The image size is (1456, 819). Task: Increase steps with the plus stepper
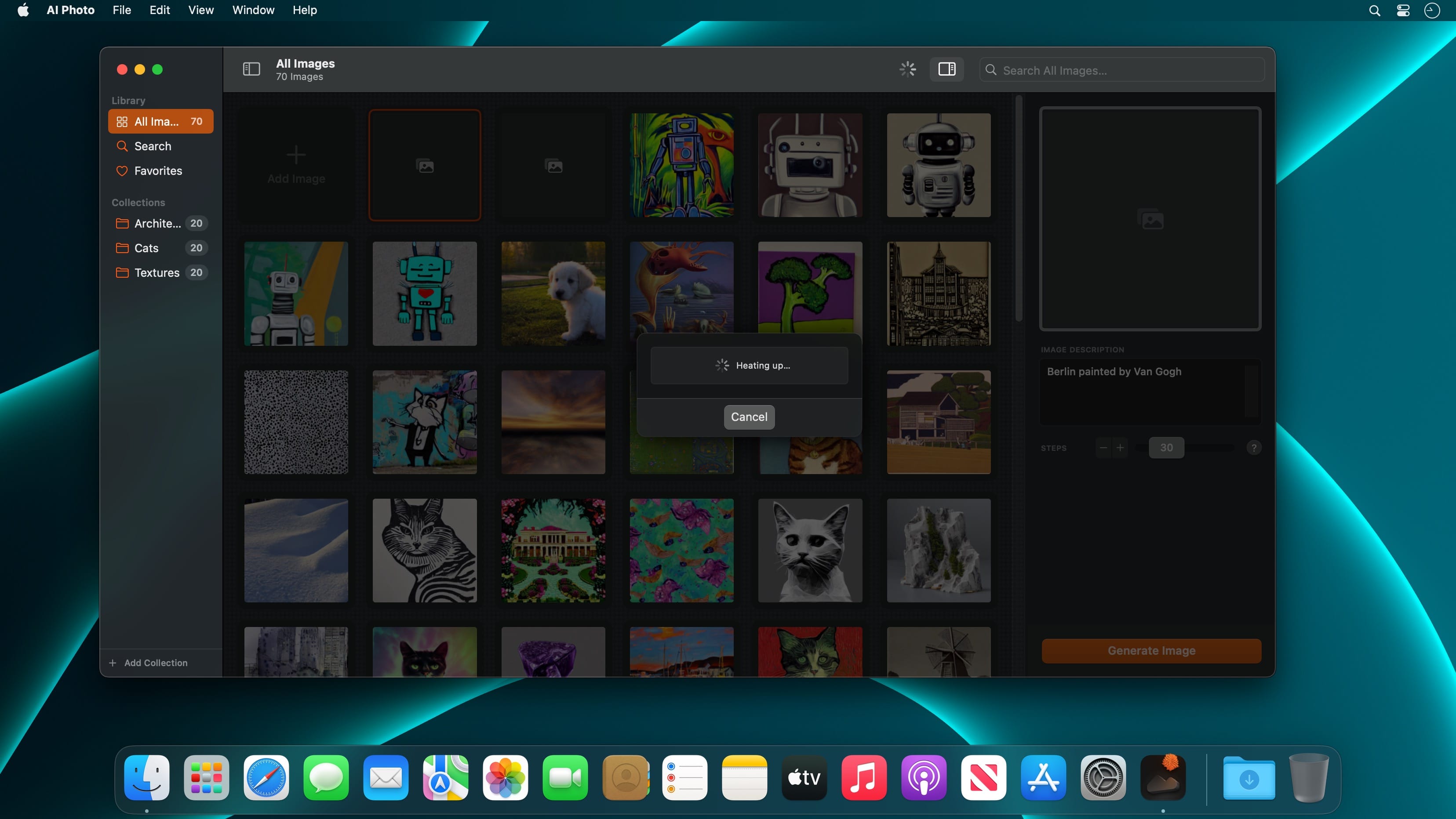1120,447
